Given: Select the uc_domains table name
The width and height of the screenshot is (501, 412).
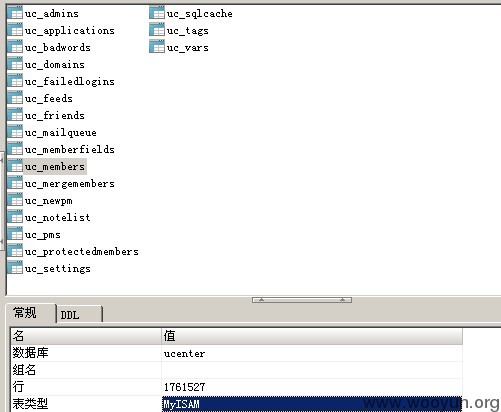Looking at the screenshot, I should click(x=55, y=65).
